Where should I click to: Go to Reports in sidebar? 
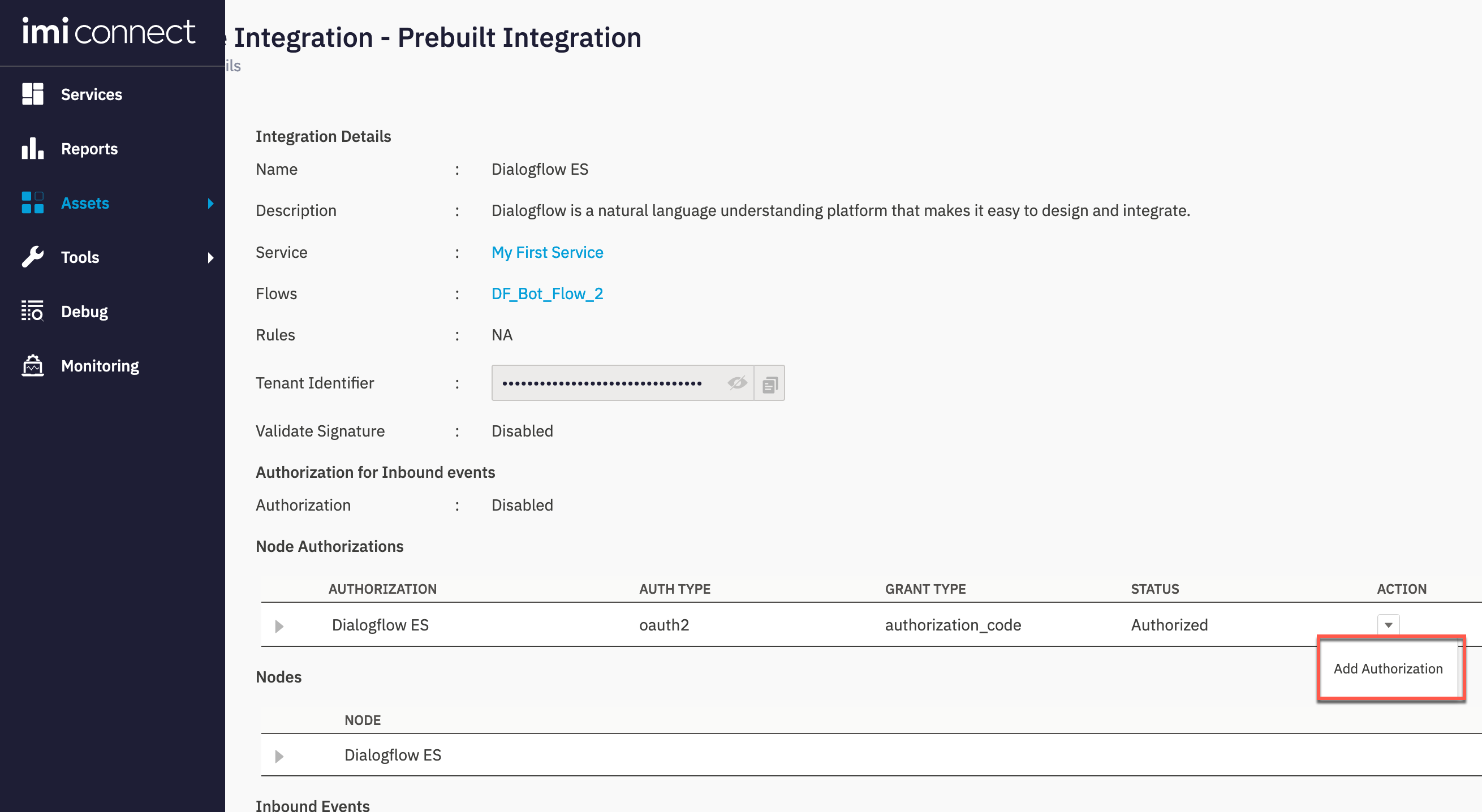89,148
